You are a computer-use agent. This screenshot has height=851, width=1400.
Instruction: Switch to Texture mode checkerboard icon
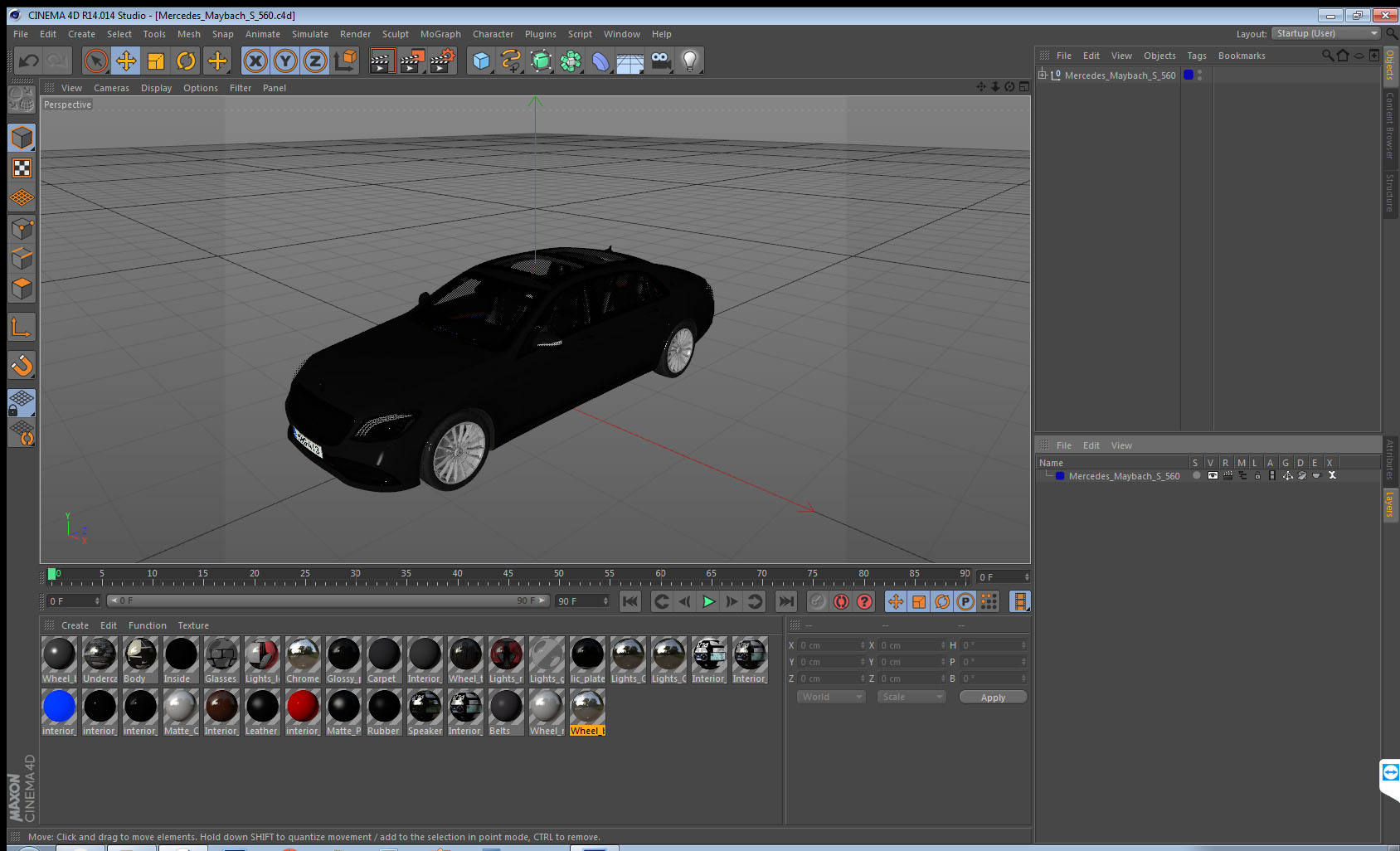(22, 168)
